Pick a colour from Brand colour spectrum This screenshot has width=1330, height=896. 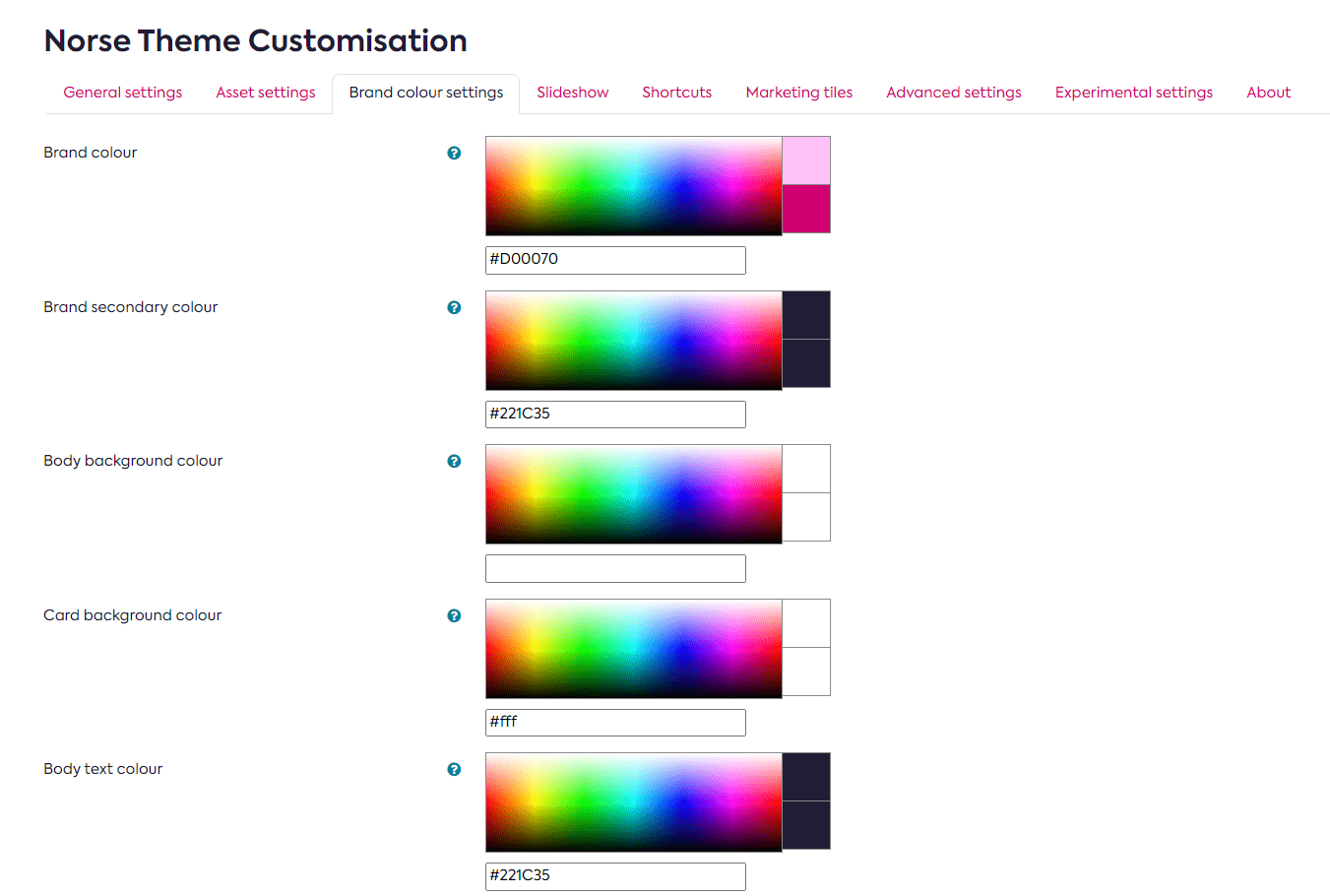[633, 185]
